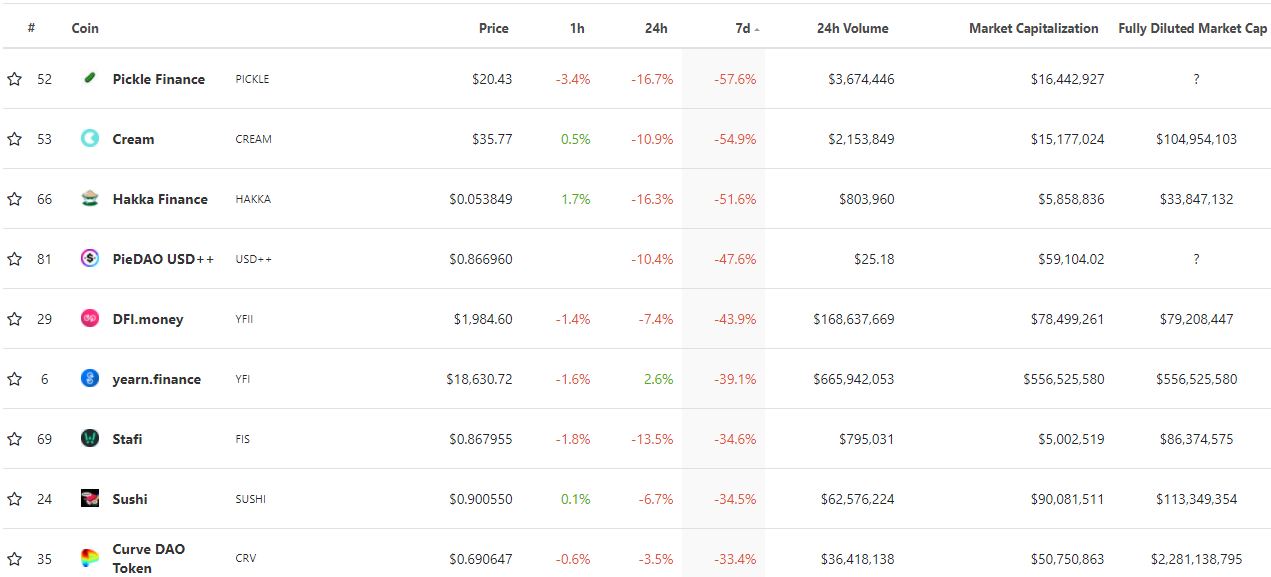Click the Curve DAO Token rainbow logo
Viewport: 1271px width, 577px height.
pyautogui.click(x=90, y=558)
